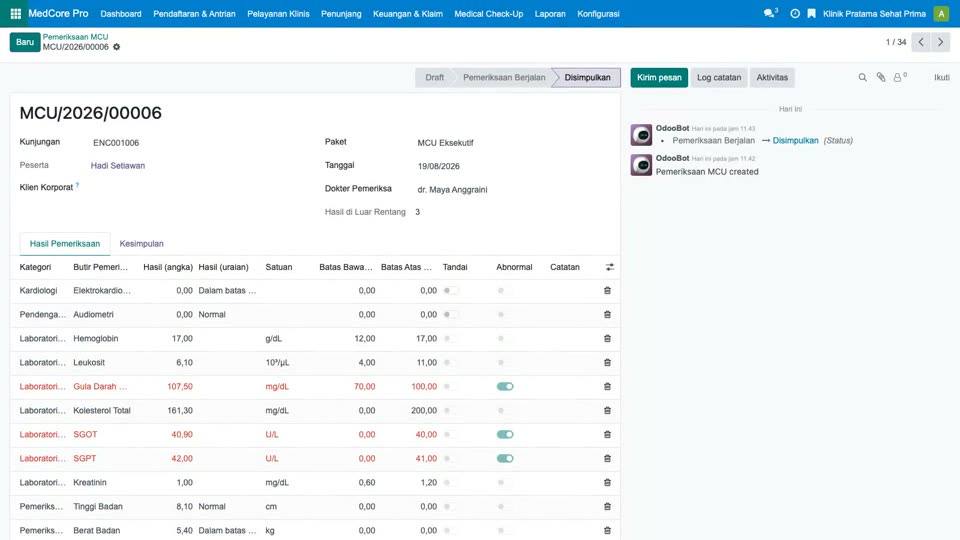The width and height of the screenshot is (960, 540).
Task: Open the apps grid menu
Action: coord(15,13)
